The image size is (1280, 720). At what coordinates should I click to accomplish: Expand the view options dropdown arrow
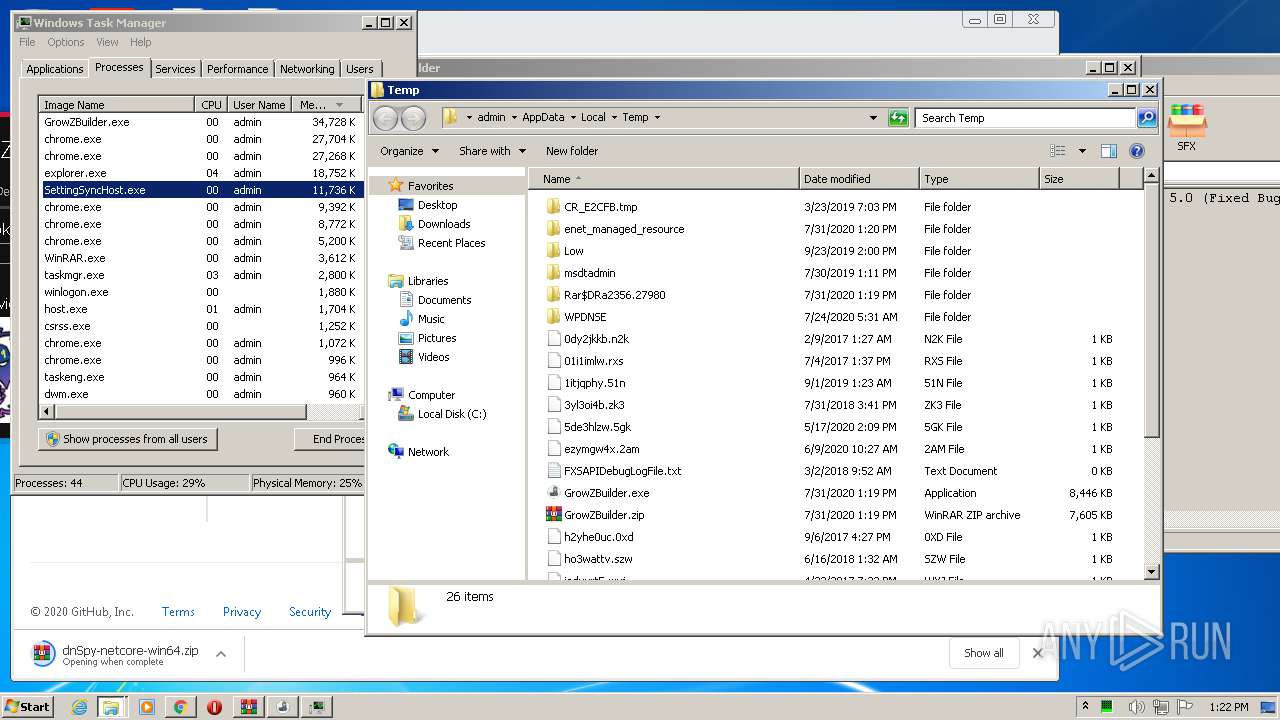(x=1082, y=151)
